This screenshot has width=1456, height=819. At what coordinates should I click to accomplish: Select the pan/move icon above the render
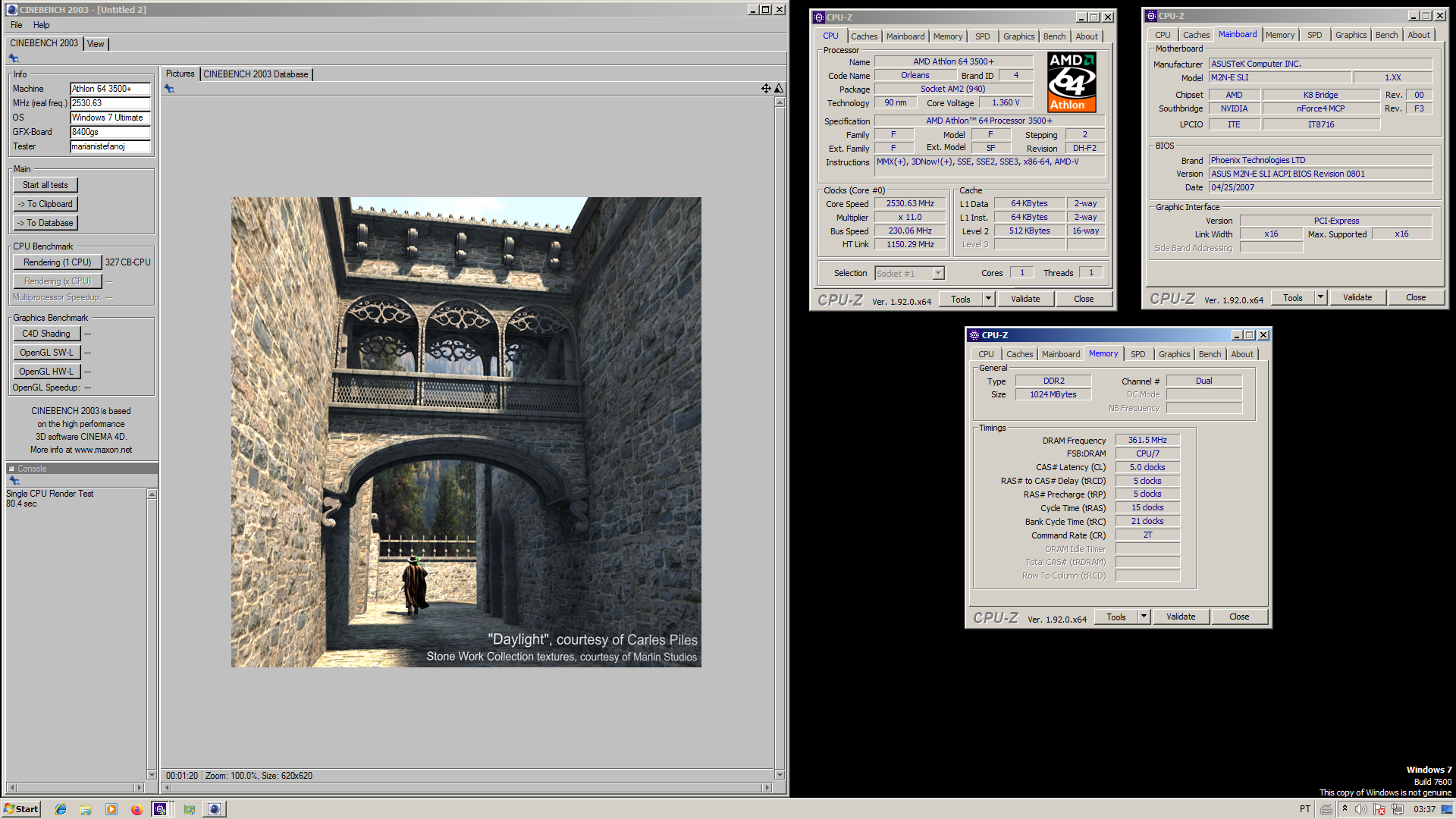(766, 89)
